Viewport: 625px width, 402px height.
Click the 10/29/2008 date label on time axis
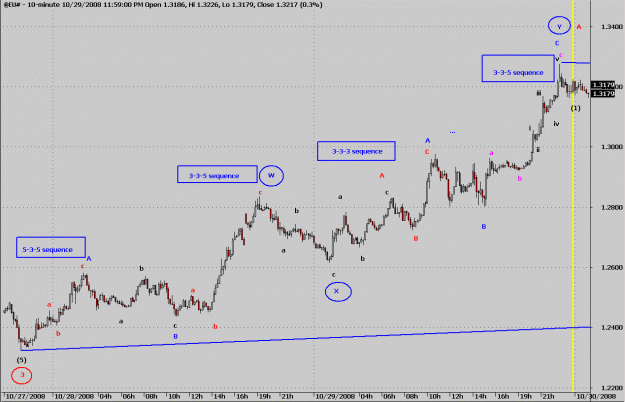pyautogui.click(x=335, y=396)
